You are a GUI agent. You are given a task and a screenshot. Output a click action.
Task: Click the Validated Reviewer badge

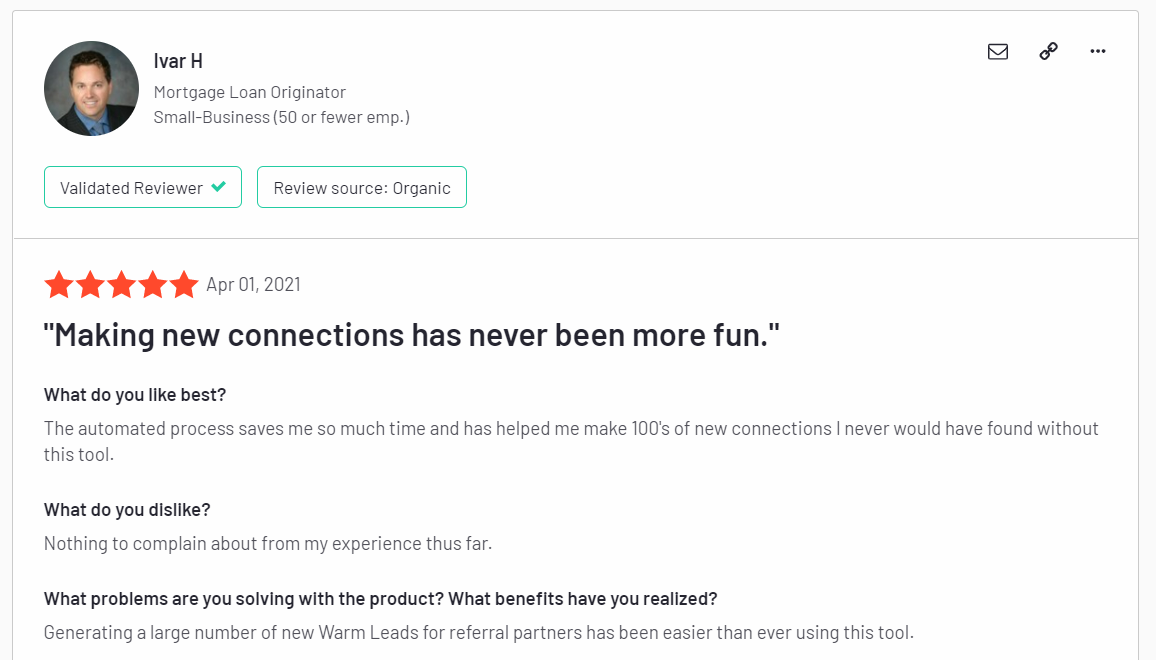click(x=143, y=187)
